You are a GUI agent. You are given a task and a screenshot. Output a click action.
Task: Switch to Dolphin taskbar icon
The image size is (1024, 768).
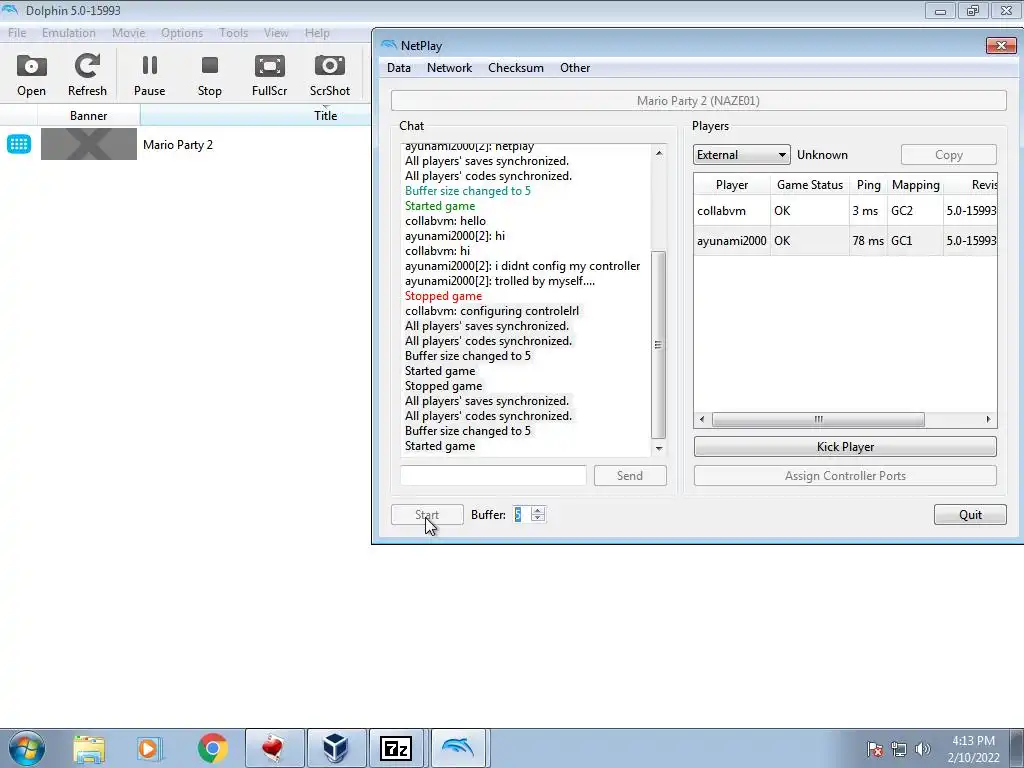point(458,748)
